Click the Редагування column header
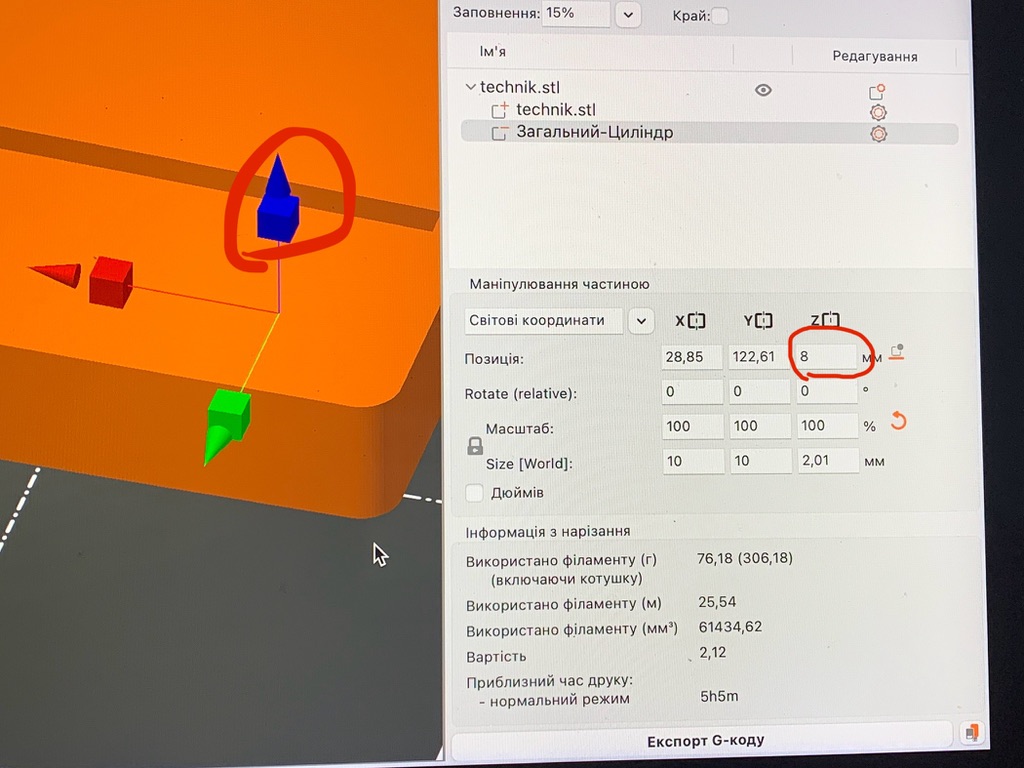 (x=874, y=56)
